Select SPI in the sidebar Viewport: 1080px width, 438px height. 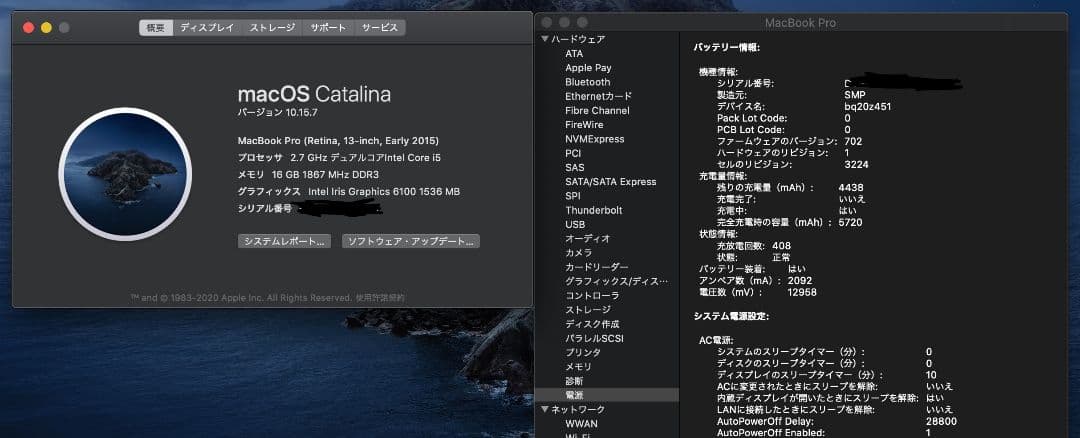573,196
